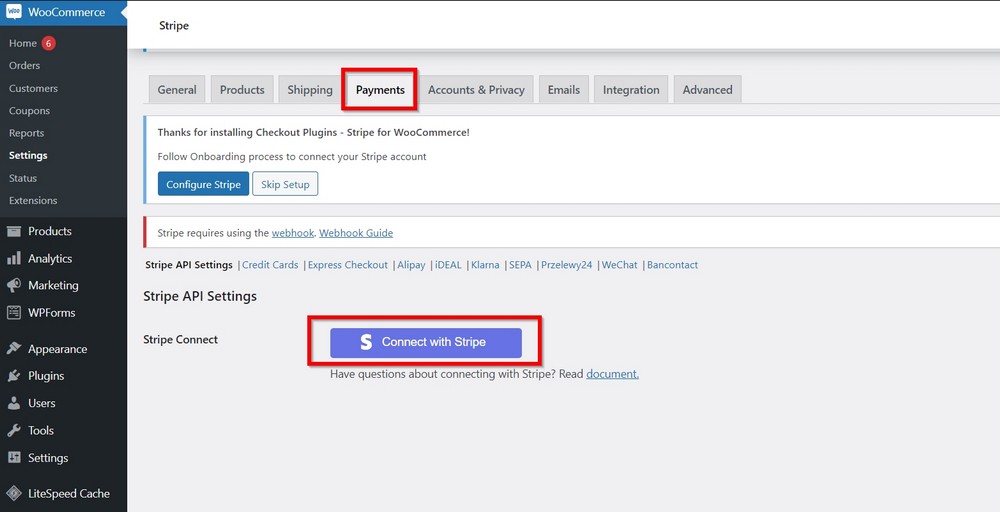Screen dimensions: 1000x512
Task: Open the Klarna payment section
Action: pos(485,265)
